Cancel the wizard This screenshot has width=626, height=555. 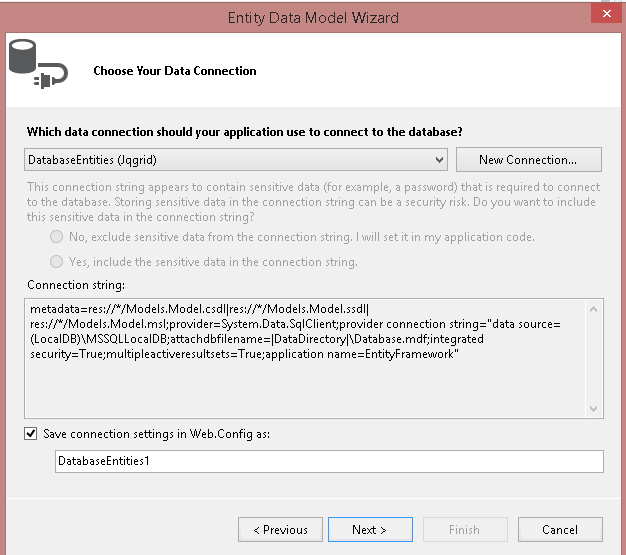click(x=560, y=530)
